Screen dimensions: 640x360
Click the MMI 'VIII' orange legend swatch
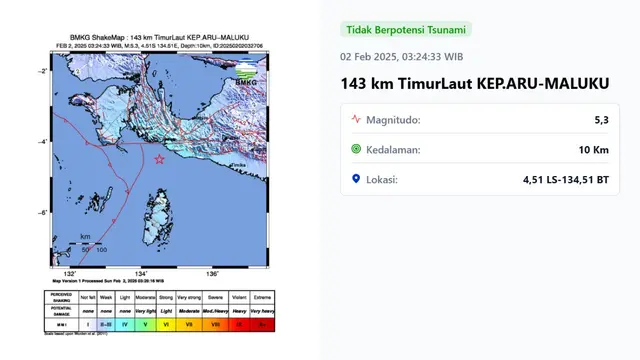coord(216,324)
